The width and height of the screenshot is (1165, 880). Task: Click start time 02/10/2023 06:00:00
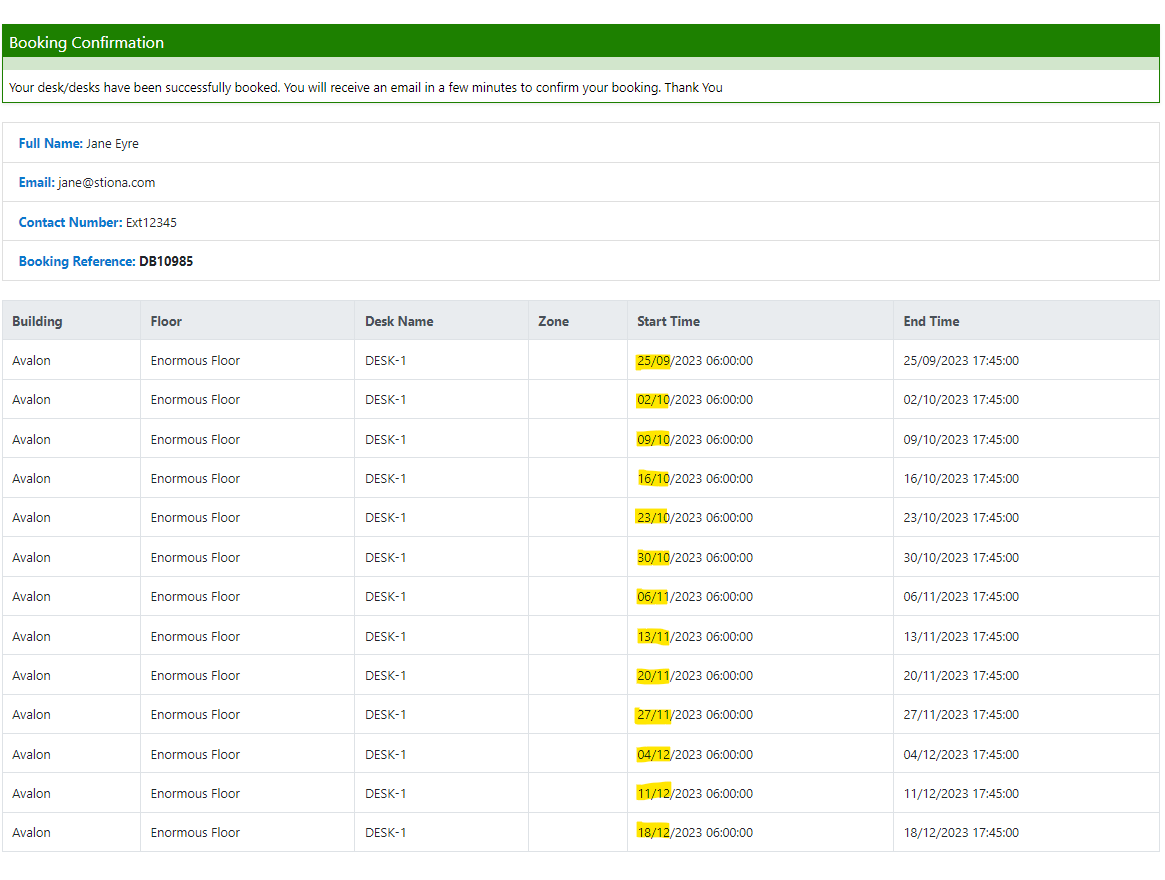coord(695,400)
